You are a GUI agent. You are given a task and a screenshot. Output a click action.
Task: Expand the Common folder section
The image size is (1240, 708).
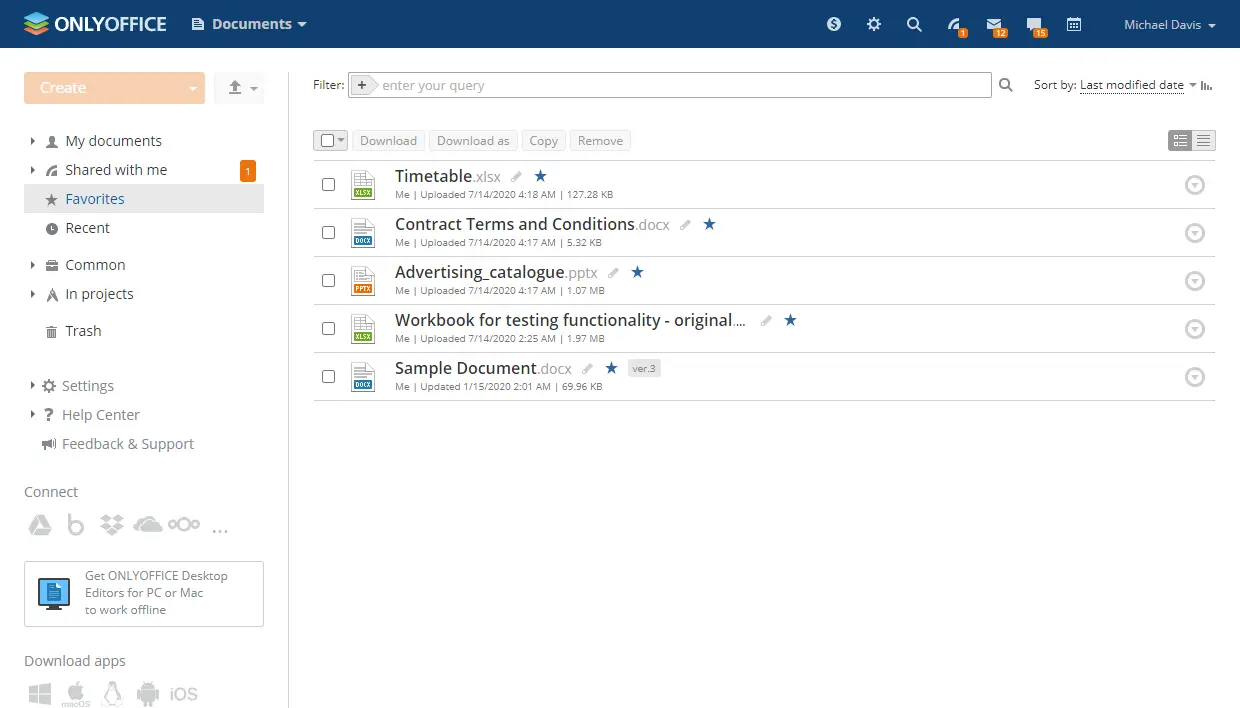point(31,264)
